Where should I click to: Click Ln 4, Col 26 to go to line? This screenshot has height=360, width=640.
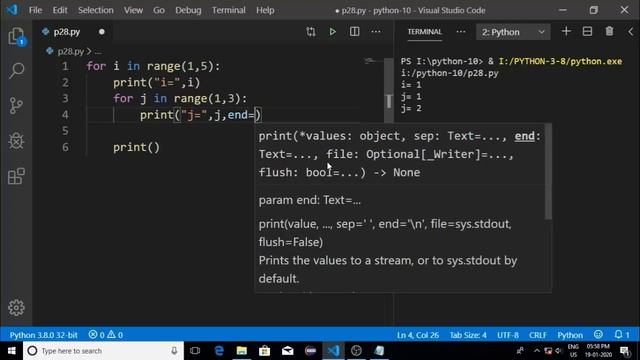418,335
